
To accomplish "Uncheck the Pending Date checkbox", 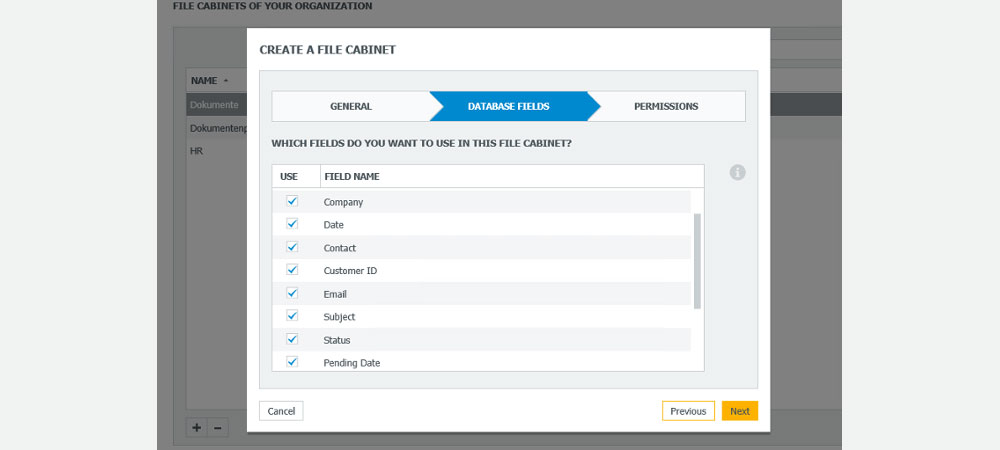I will pyautogui.click(x=292, y=361).
